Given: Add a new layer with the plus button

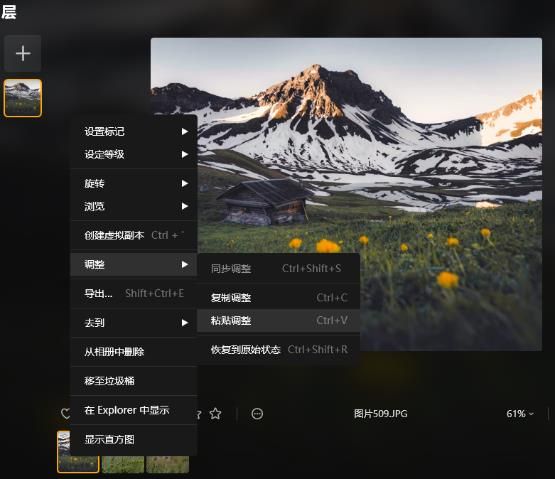Looking at the screenshot, I should tap(23, 53).
